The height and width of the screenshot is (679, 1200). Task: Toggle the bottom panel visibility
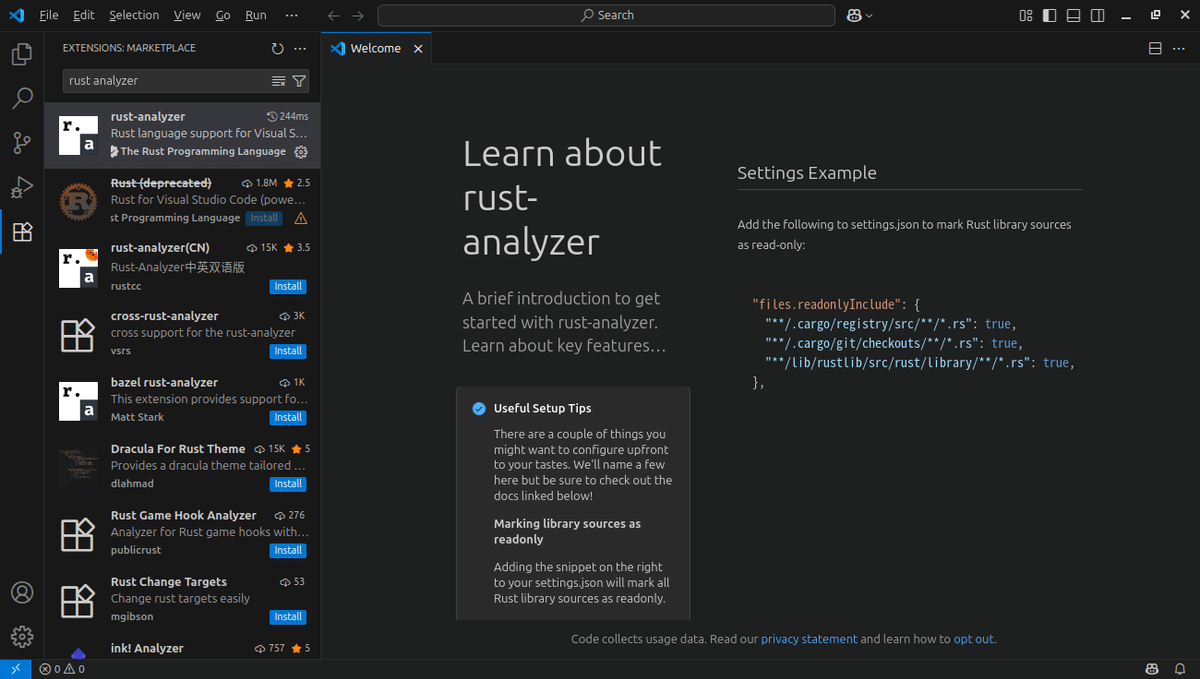pyautogui.click(x=1073, y=15)
